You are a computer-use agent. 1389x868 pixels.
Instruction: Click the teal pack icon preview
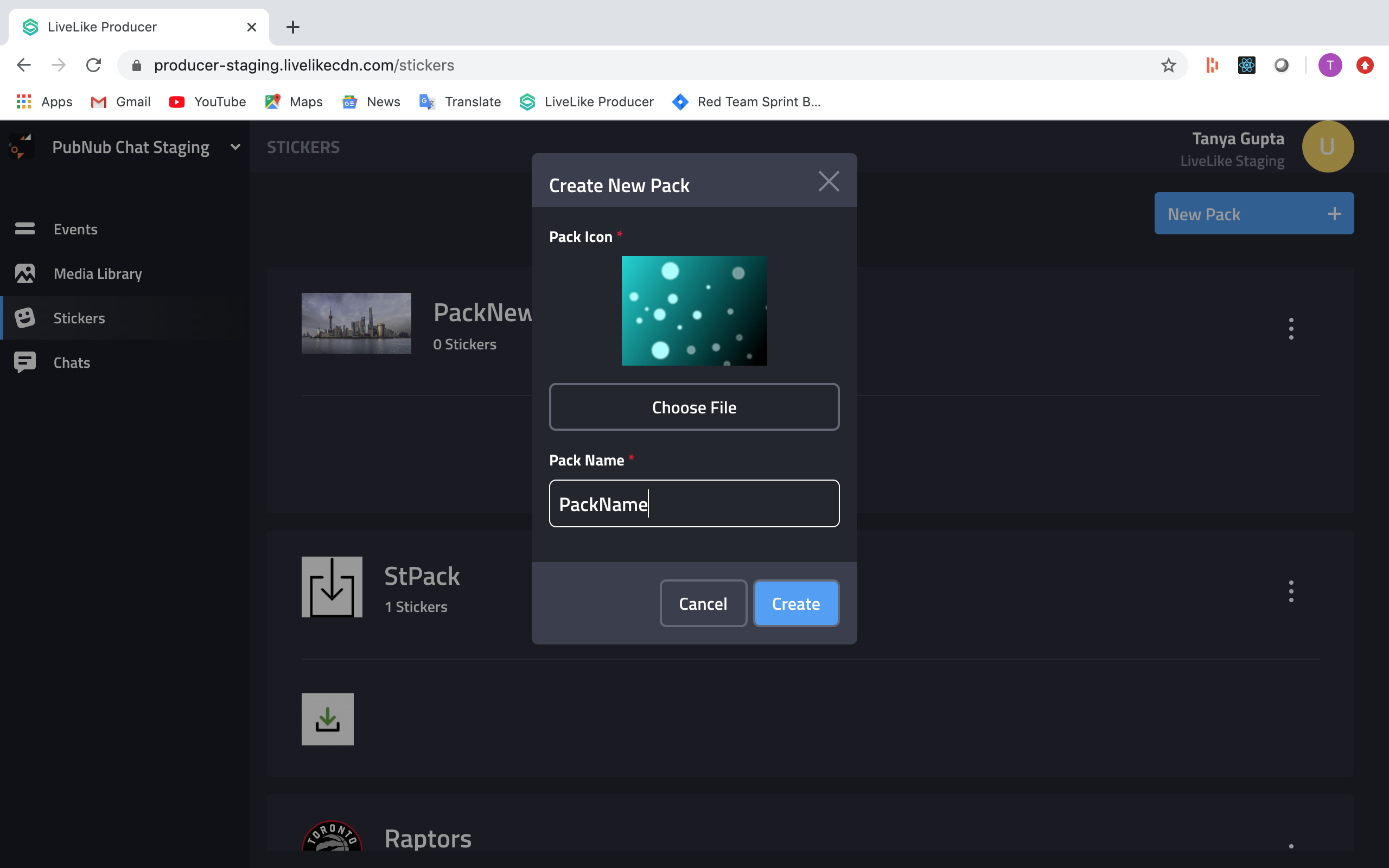(x=694, y=310)
